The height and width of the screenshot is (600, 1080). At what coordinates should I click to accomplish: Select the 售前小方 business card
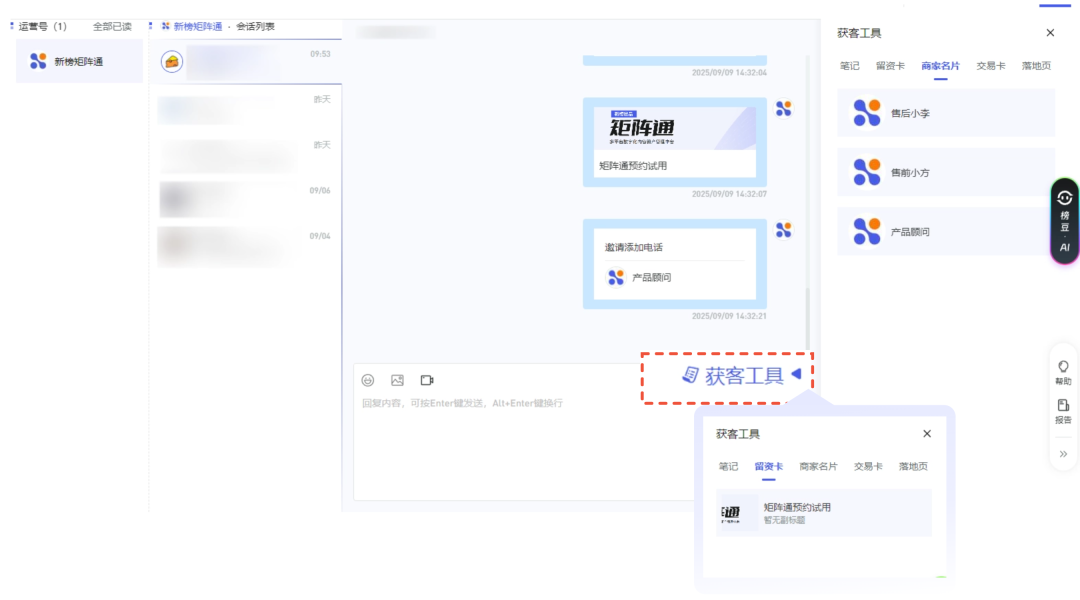point(946,172)
